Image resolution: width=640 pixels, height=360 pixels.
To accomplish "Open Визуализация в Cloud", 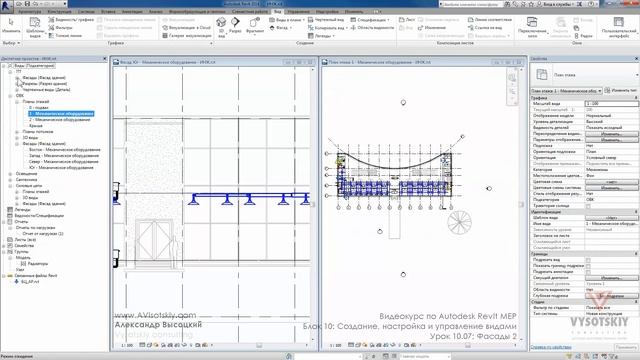I will point(186,28).
